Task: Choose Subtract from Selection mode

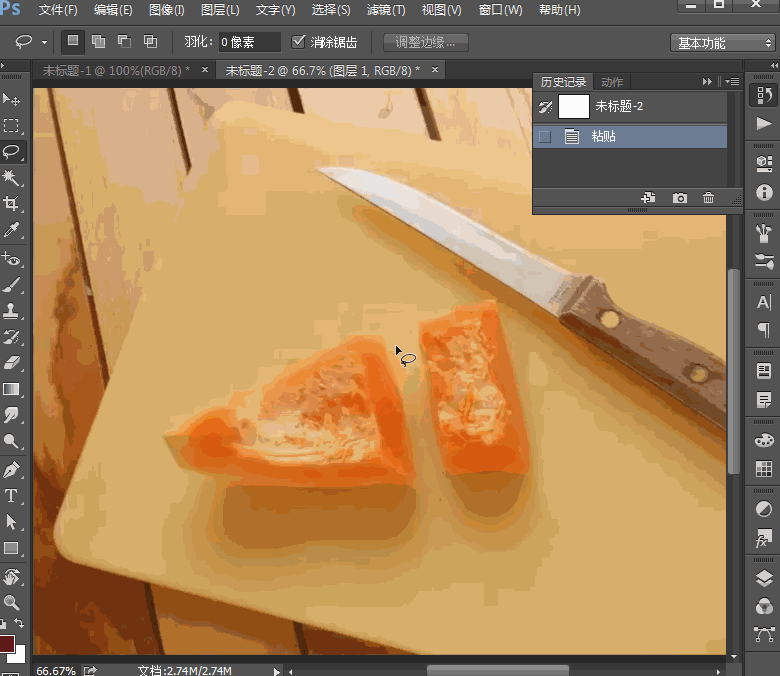Action: click(x=124, y=42)
